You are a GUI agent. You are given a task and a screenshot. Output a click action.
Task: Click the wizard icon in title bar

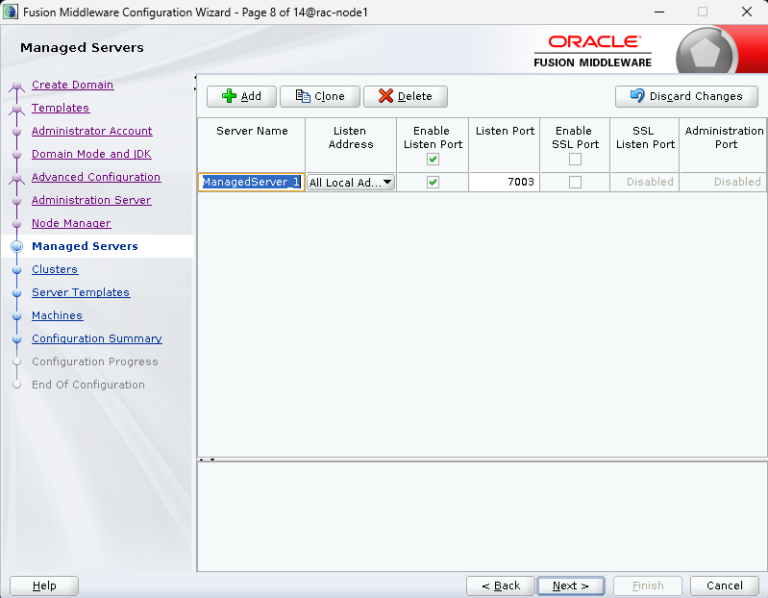[11, 12]
